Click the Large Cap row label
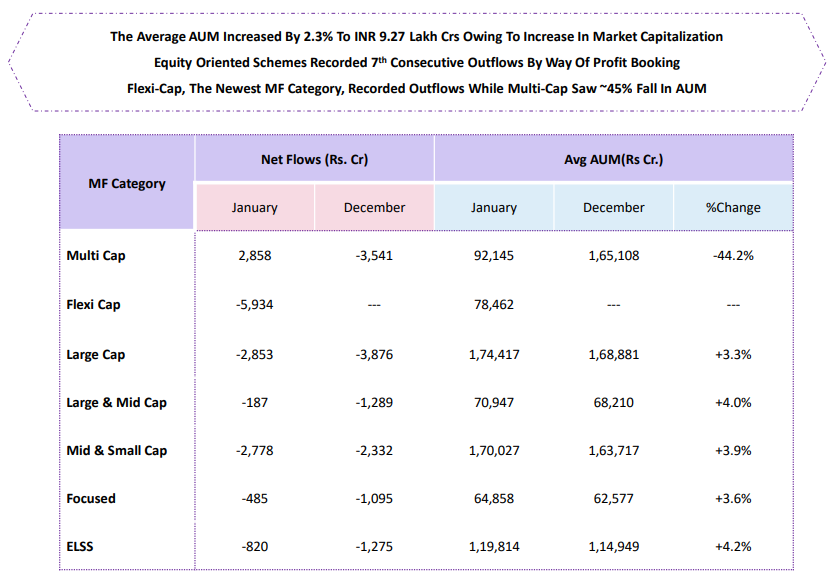This screenshot has width=840, height=581. [x=96, y=354]
